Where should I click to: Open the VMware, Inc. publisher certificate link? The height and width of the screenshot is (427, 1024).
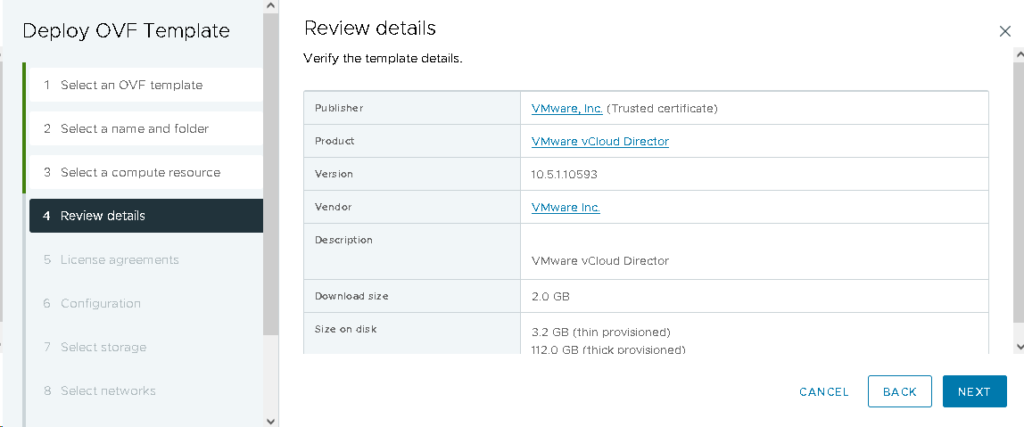coord(567,108)
